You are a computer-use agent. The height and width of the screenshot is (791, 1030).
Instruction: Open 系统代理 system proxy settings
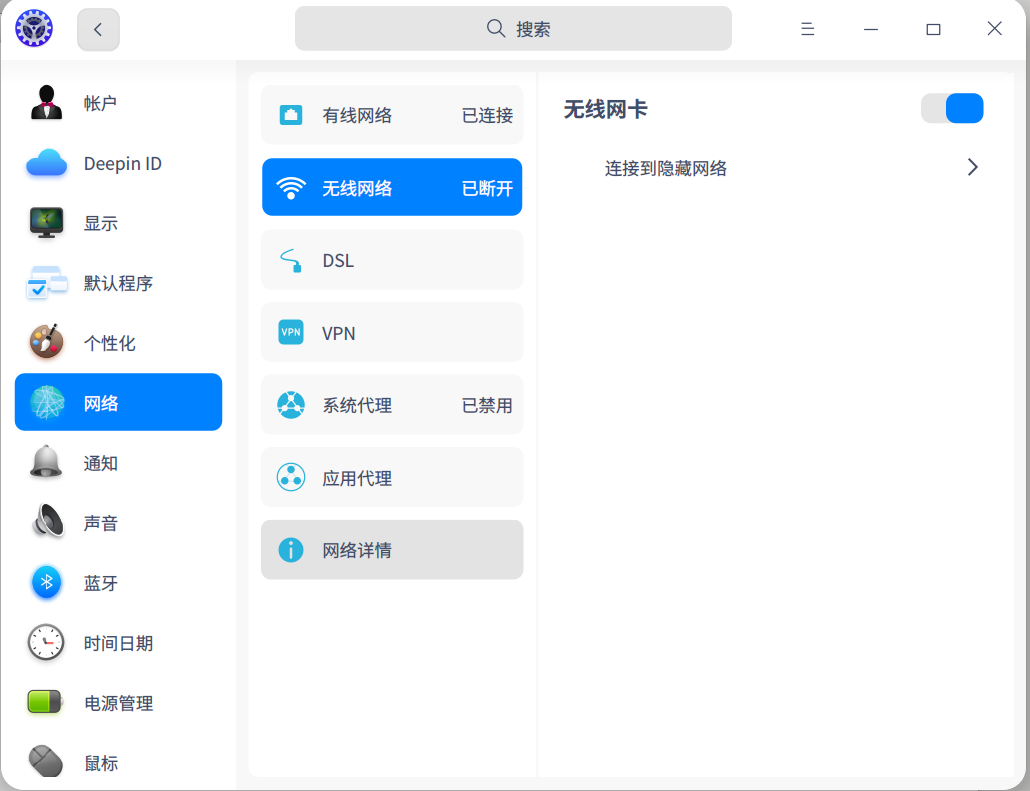tap(392, 405)
